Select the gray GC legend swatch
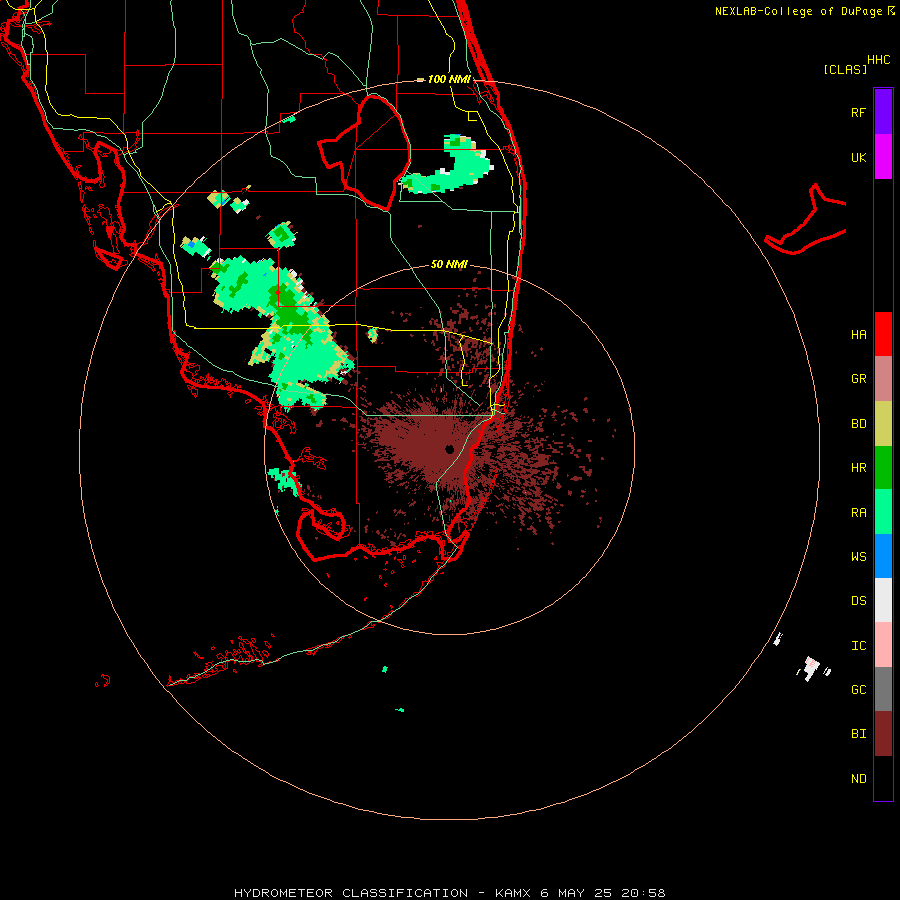This screenshot has height=900, width=900. point(883,689)
